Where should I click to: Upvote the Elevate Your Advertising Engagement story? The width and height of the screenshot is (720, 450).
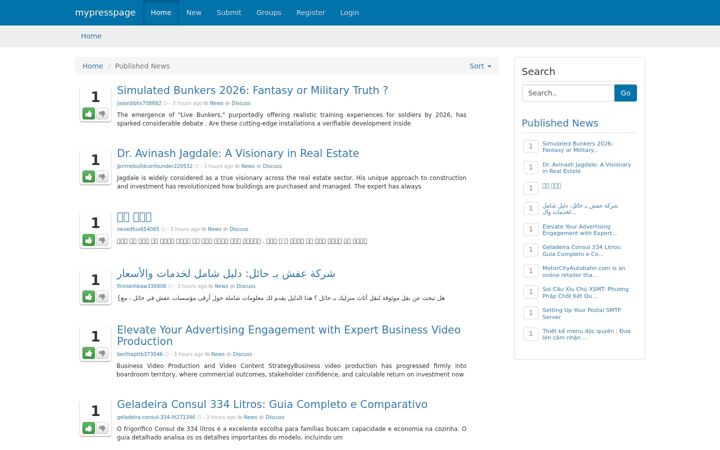click(x=89, y=353)
